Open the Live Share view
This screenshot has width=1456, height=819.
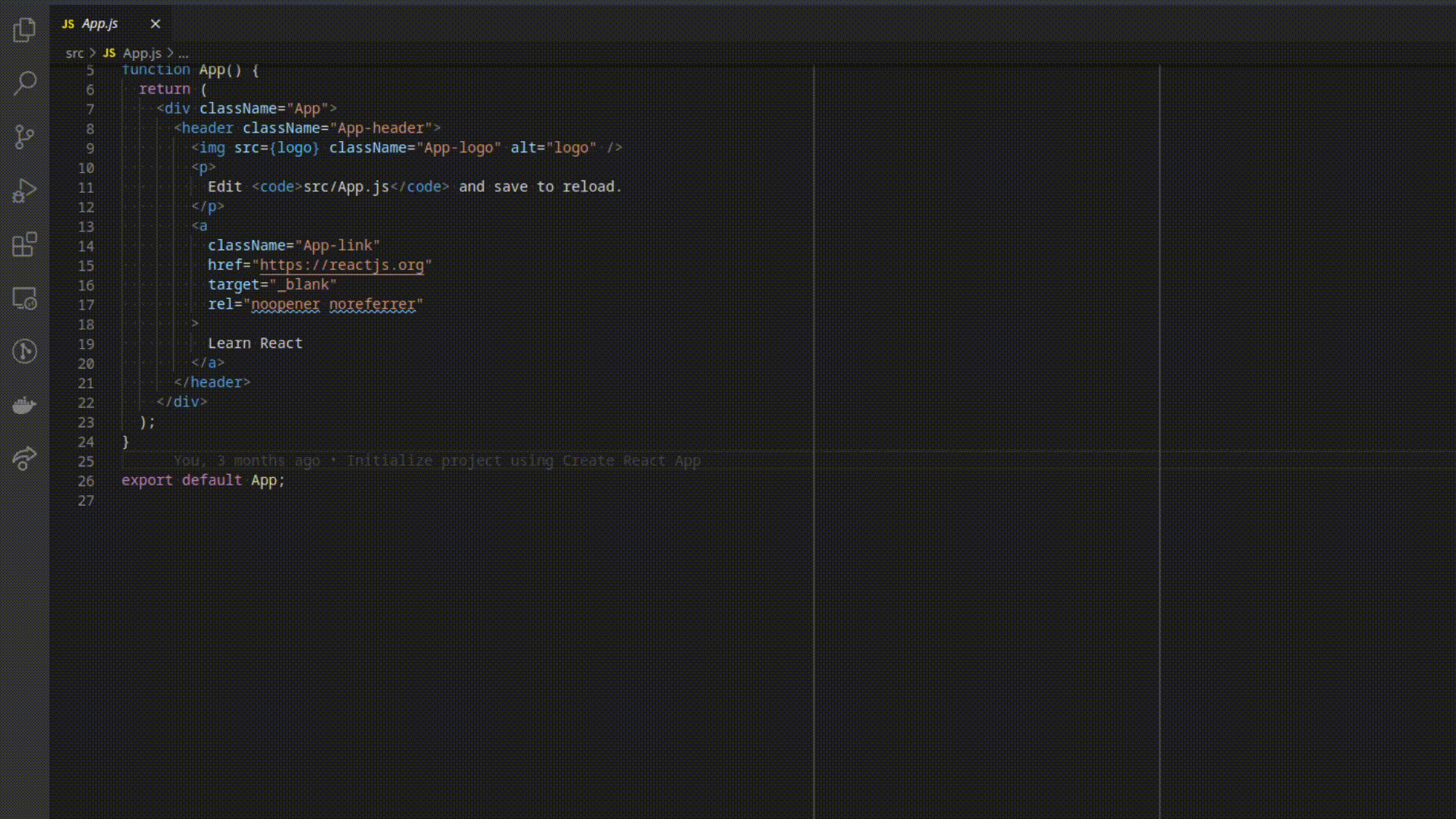[x=24, y=459]
